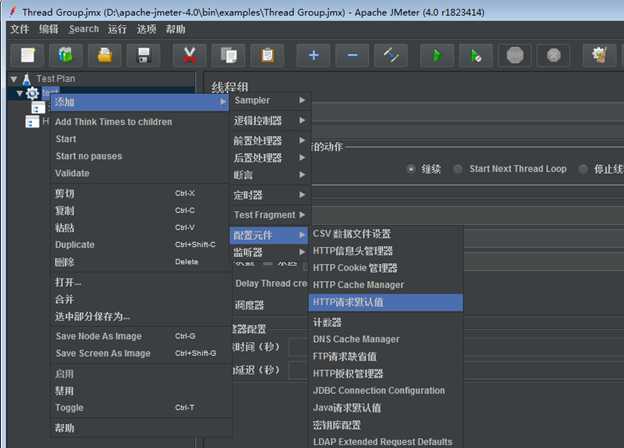Choose DNS Cache Manager menu item
Viewport: 624px width, 448px height.
386,339
